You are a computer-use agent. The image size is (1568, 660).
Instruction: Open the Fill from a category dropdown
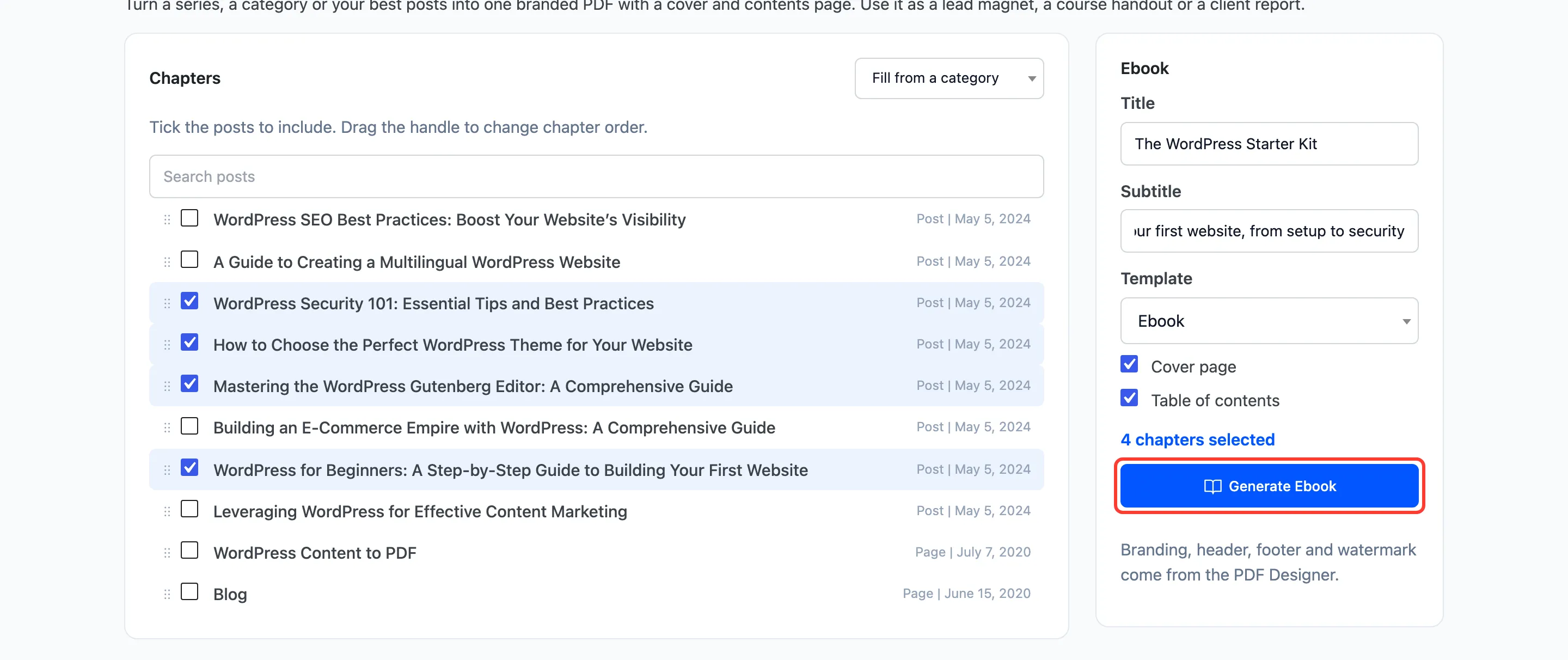pyautogui.click(x=948, y=78)
